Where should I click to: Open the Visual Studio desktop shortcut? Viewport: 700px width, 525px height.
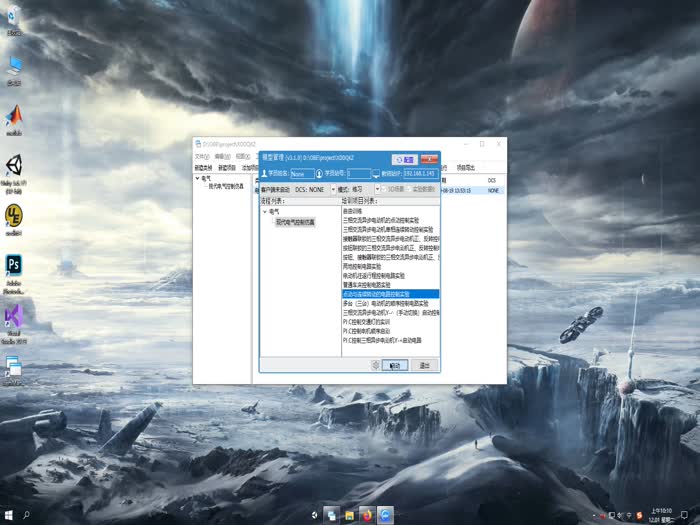coord(14,318)
